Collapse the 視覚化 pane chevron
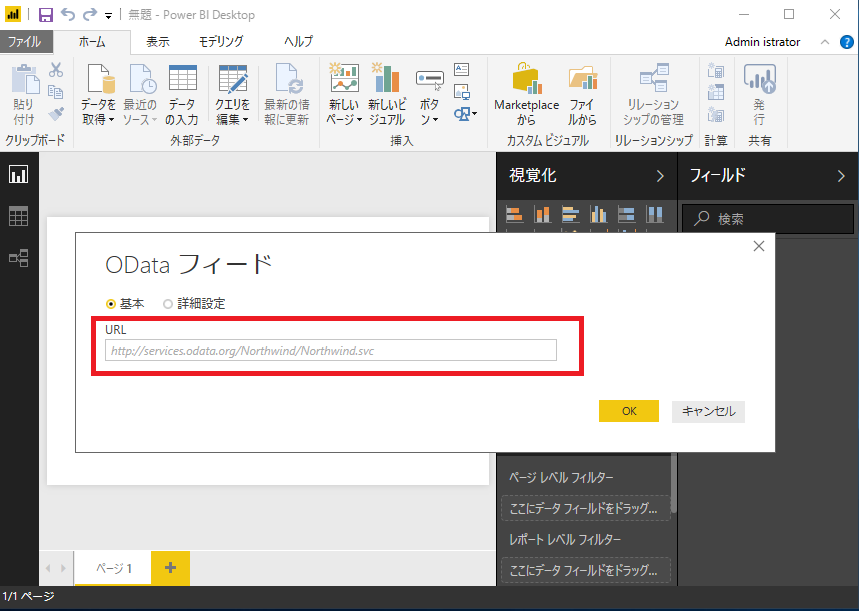The image size is (859, 611). coord(660,176)
